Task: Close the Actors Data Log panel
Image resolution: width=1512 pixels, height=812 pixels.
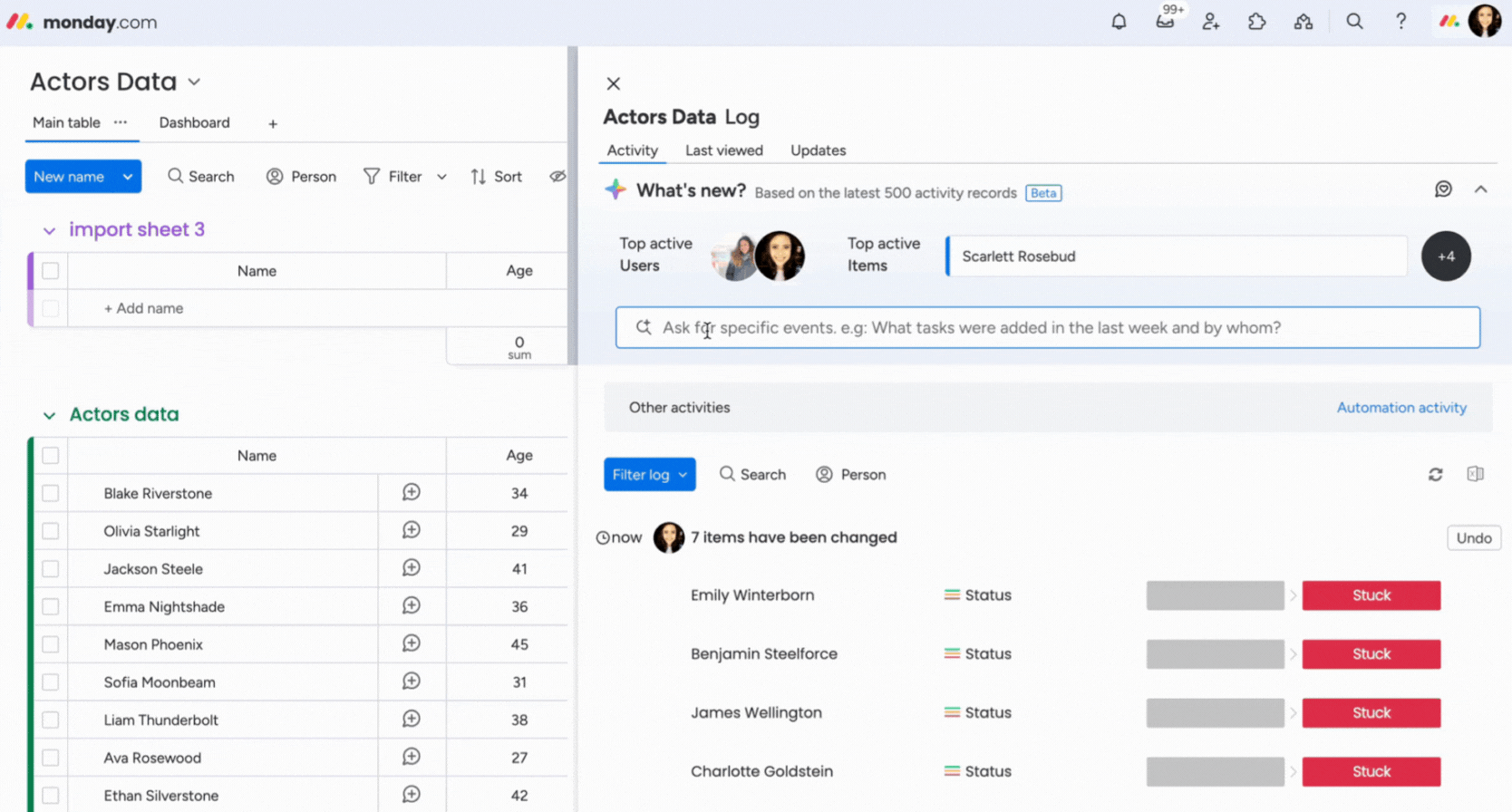Action: [x=614, y=83]
